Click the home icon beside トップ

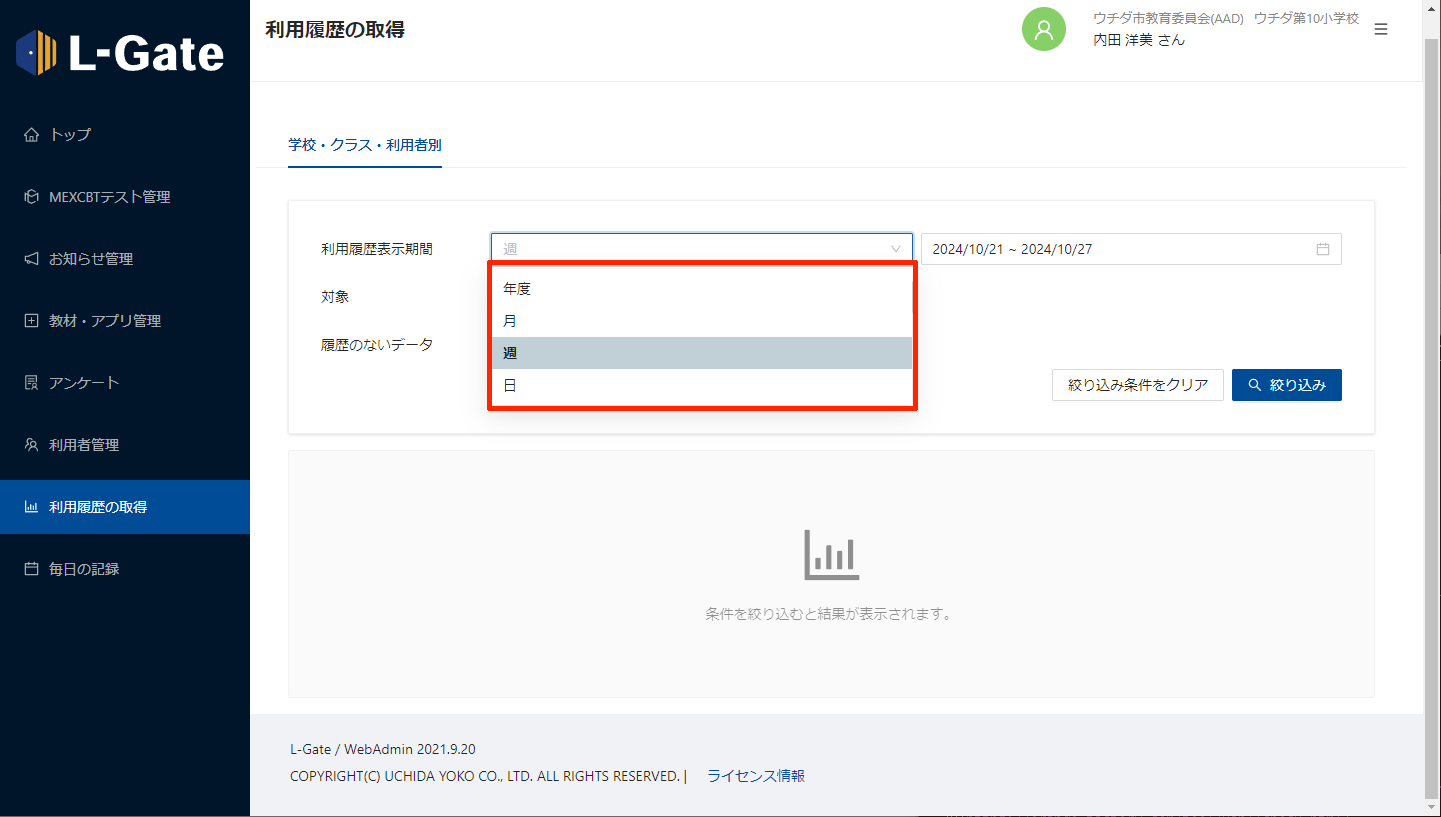point(31,135)
